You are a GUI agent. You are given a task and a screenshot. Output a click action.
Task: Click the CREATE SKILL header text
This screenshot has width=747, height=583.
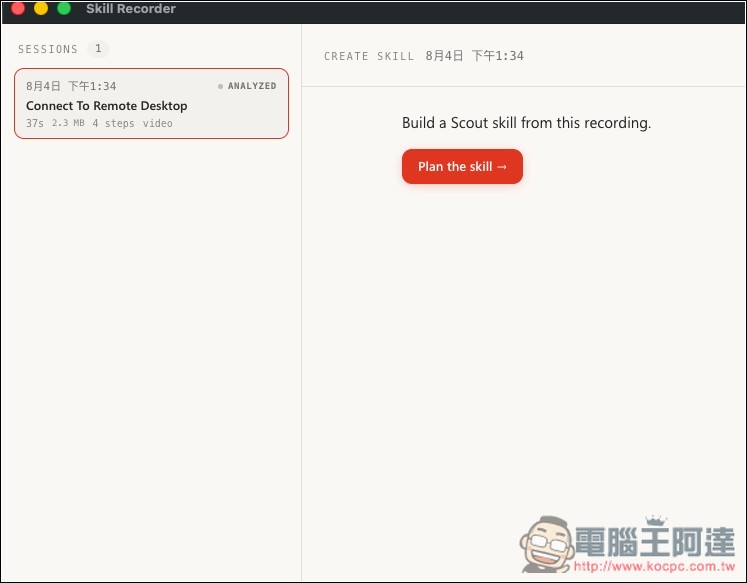click(369, 56)
